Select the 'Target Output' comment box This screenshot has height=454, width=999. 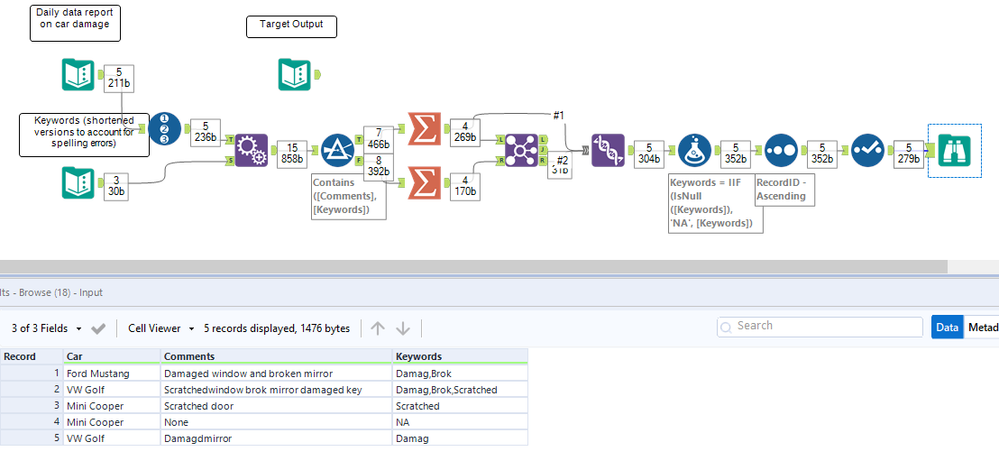291,26
